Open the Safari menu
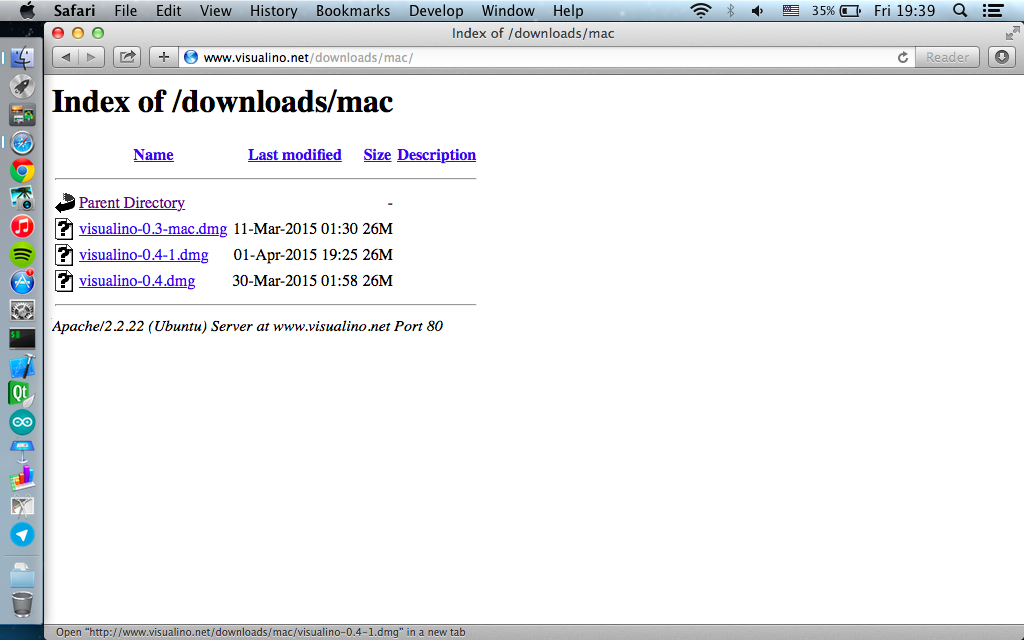The height and width of the screenshot is (640, 1024). click(x=74, y=10)
